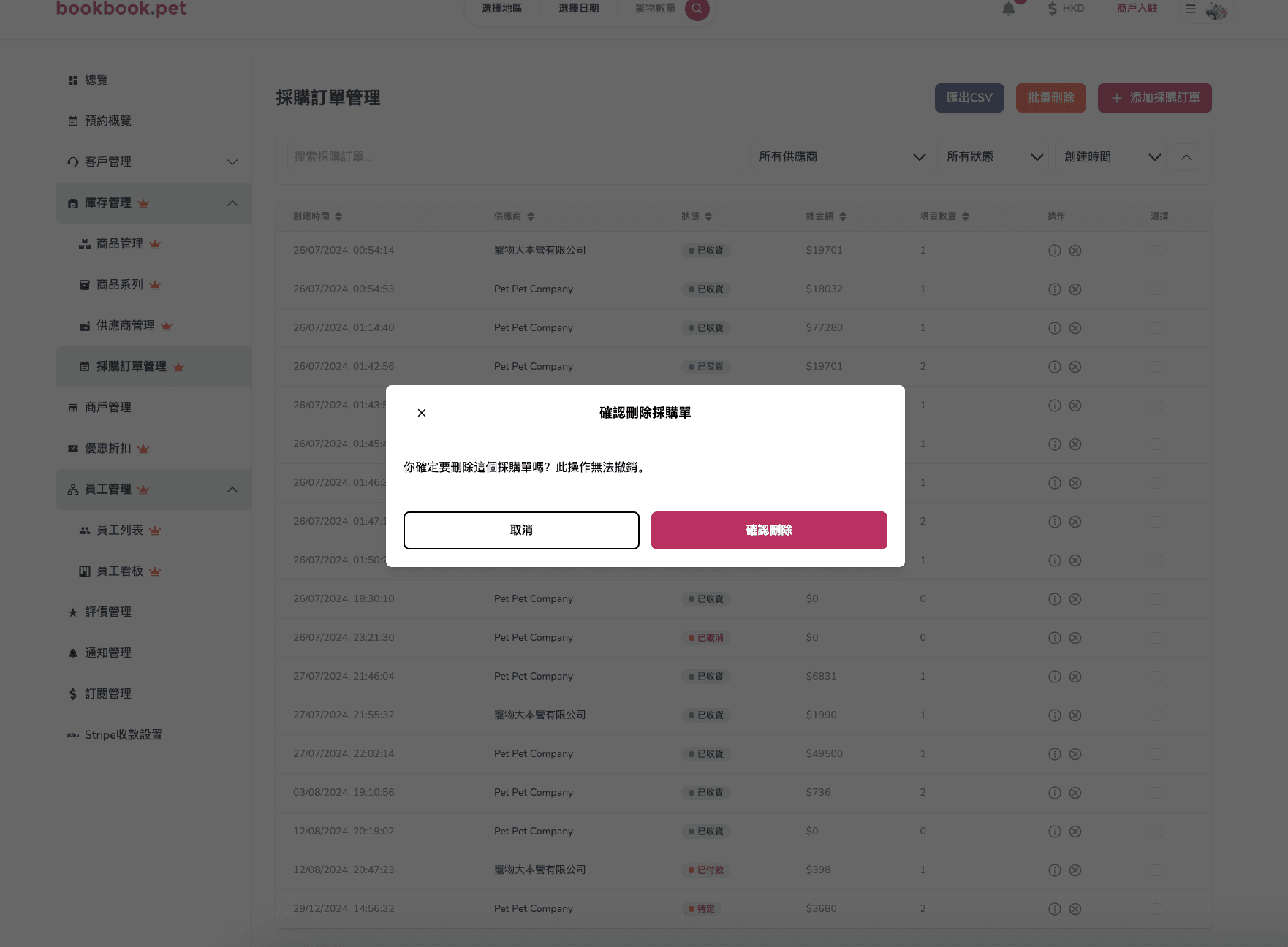This screenshot has width=1288, height=947.
Task: Select checkbox for $6831 order row
Action: coord(1156,677)
